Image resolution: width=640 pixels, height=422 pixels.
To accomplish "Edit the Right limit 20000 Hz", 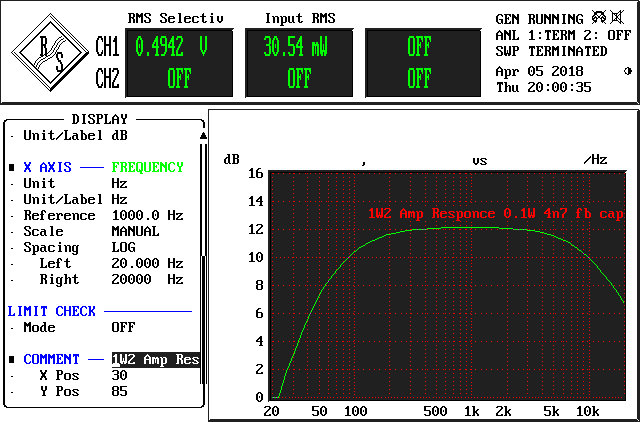I will point(147,280).
